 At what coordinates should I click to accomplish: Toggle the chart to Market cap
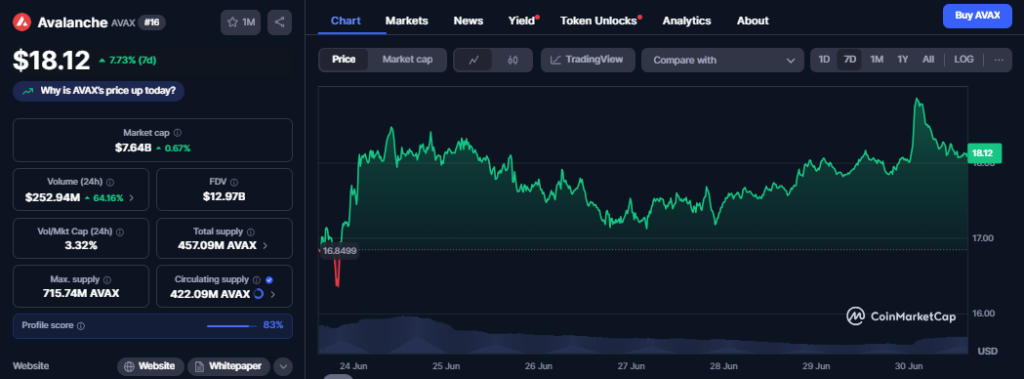(408, 59)
